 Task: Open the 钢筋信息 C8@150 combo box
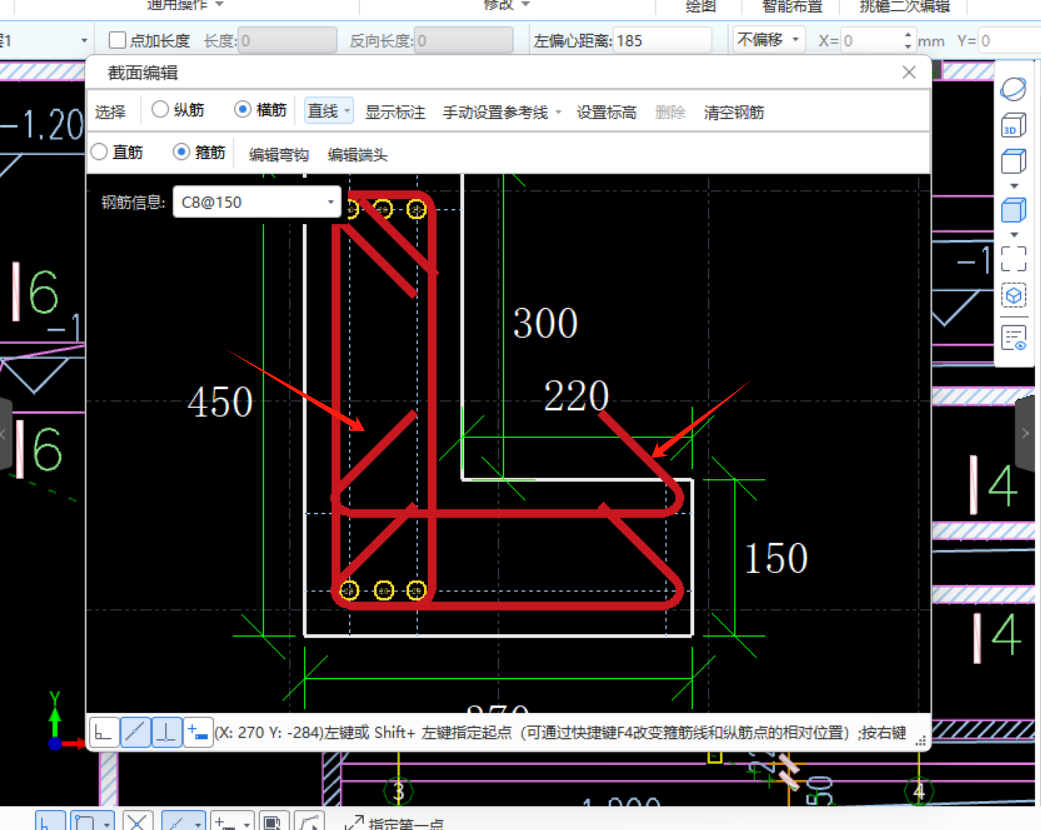point(257,202)
